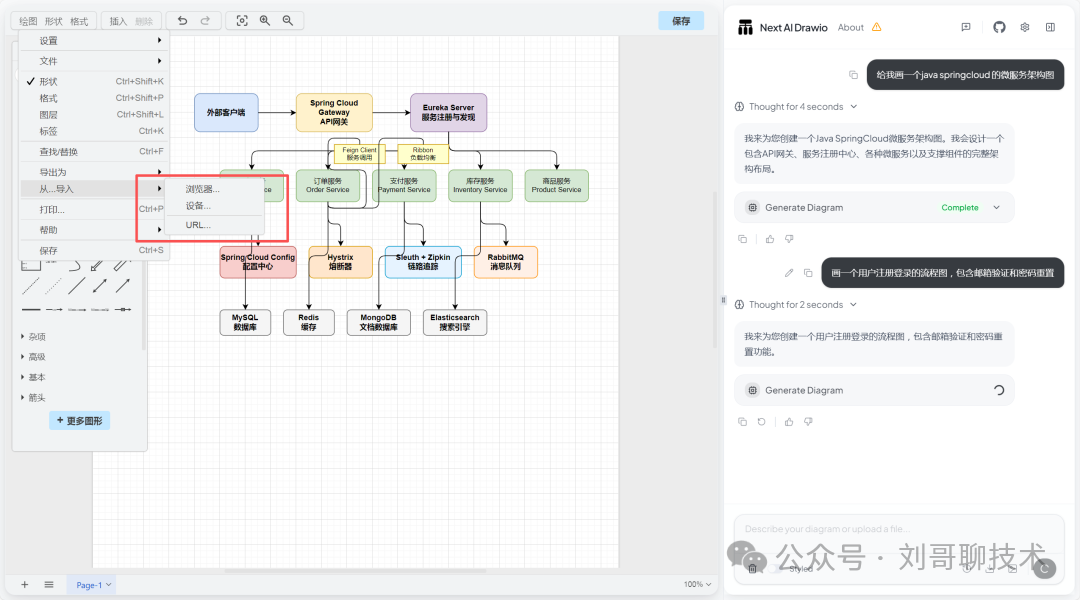Image resolution: width=1080 pixels, height=600 pixels.
Task: Click the 更多图形 button
Action: point(79,421)
